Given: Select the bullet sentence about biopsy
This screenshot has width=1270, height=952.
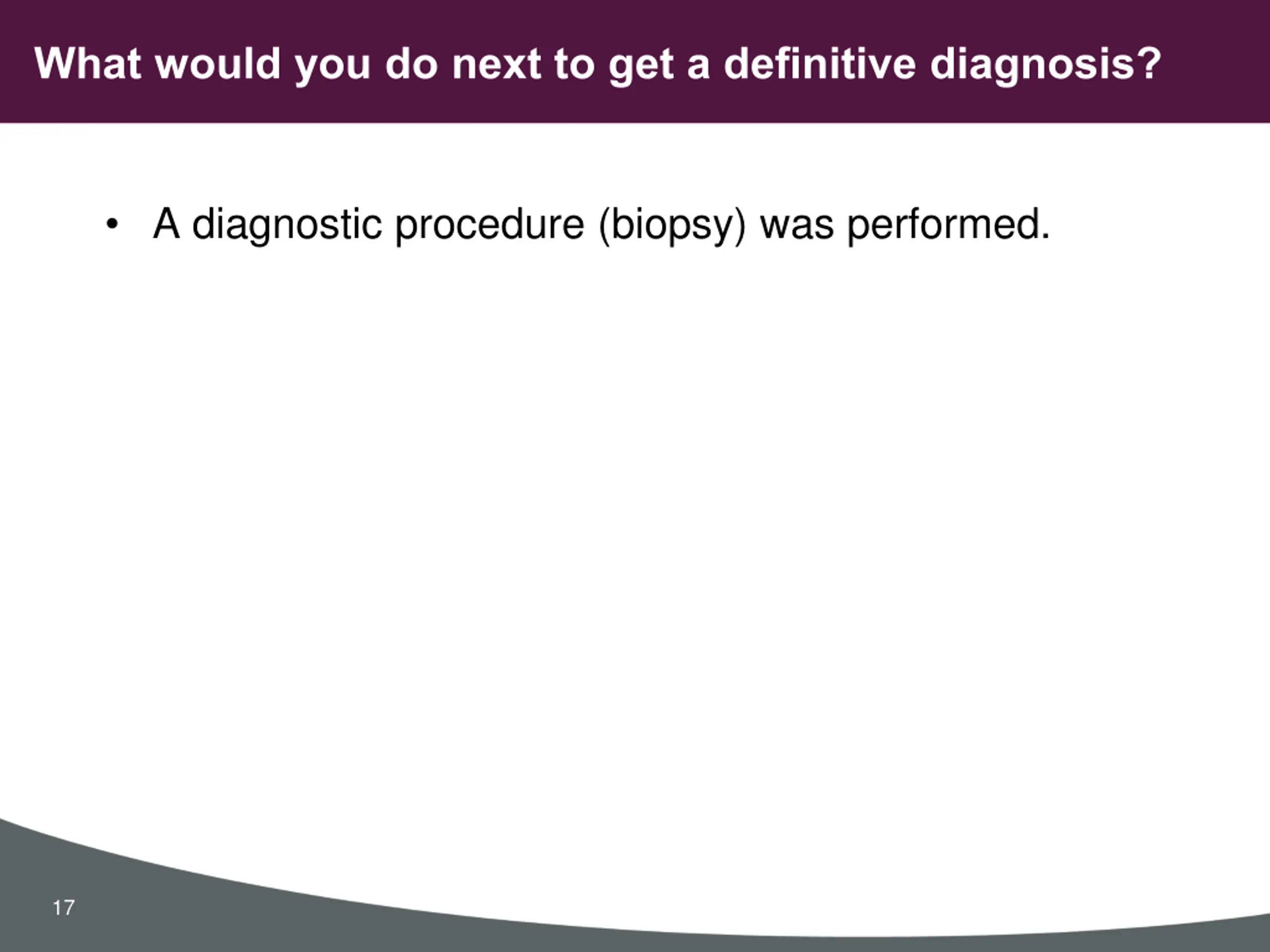Looking at the screenshot, I should (x=601, y=225).
